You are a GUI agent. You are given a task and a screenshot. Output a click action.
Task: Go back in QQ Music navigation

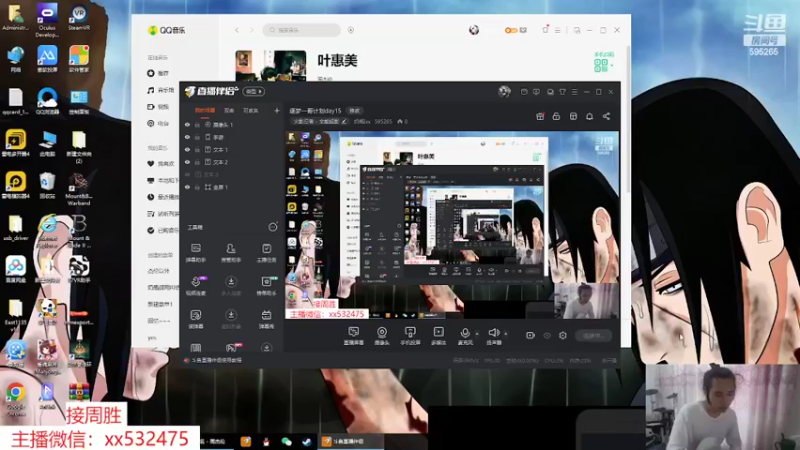(x=237, y=30)
